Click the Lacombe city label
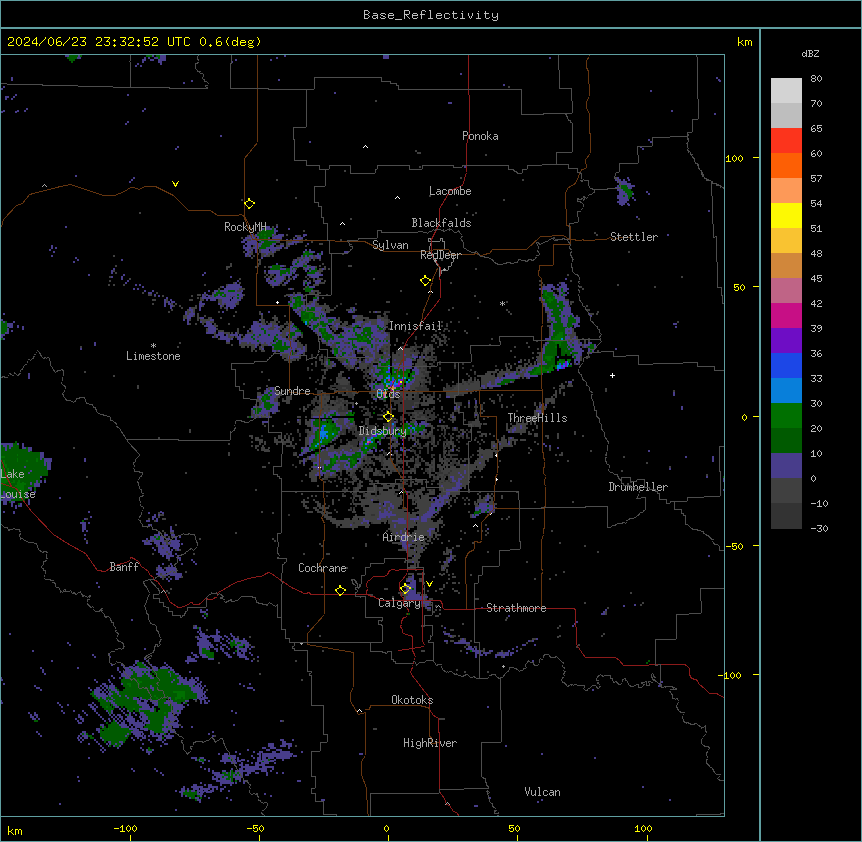The width and height of the screenshot is (862, 842). click(450, 191)
